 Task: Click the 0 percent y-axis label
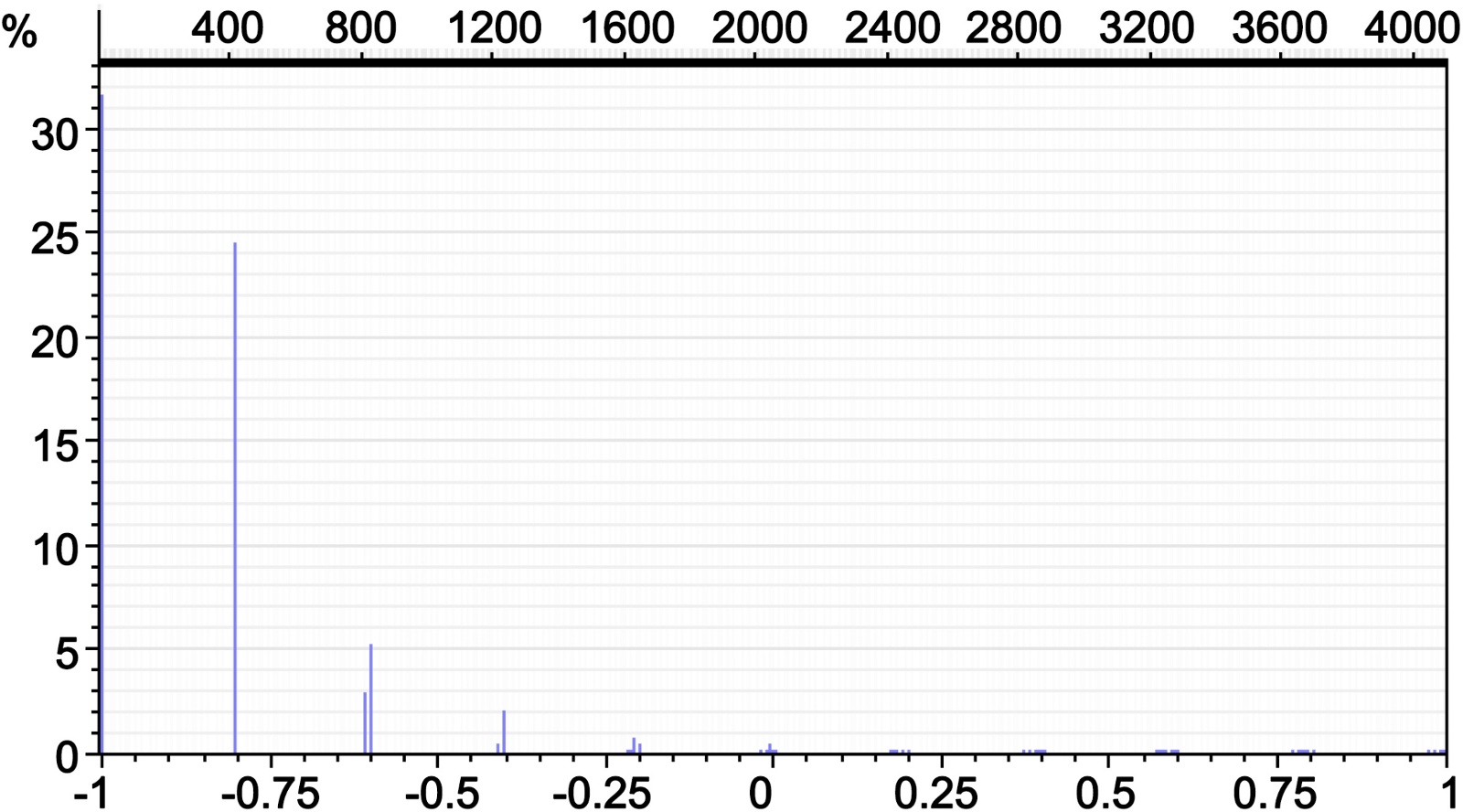tap(68, 758)
